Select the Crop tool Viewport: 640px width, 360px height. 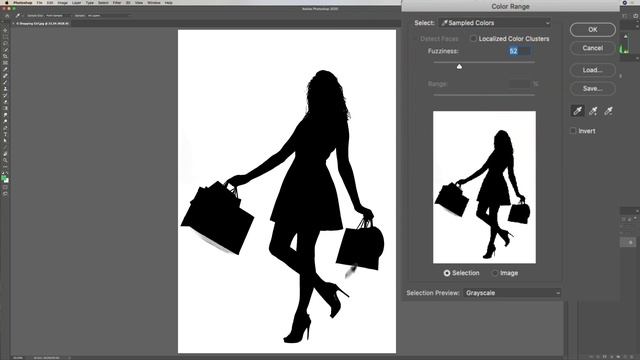click(x=5, y=56)
